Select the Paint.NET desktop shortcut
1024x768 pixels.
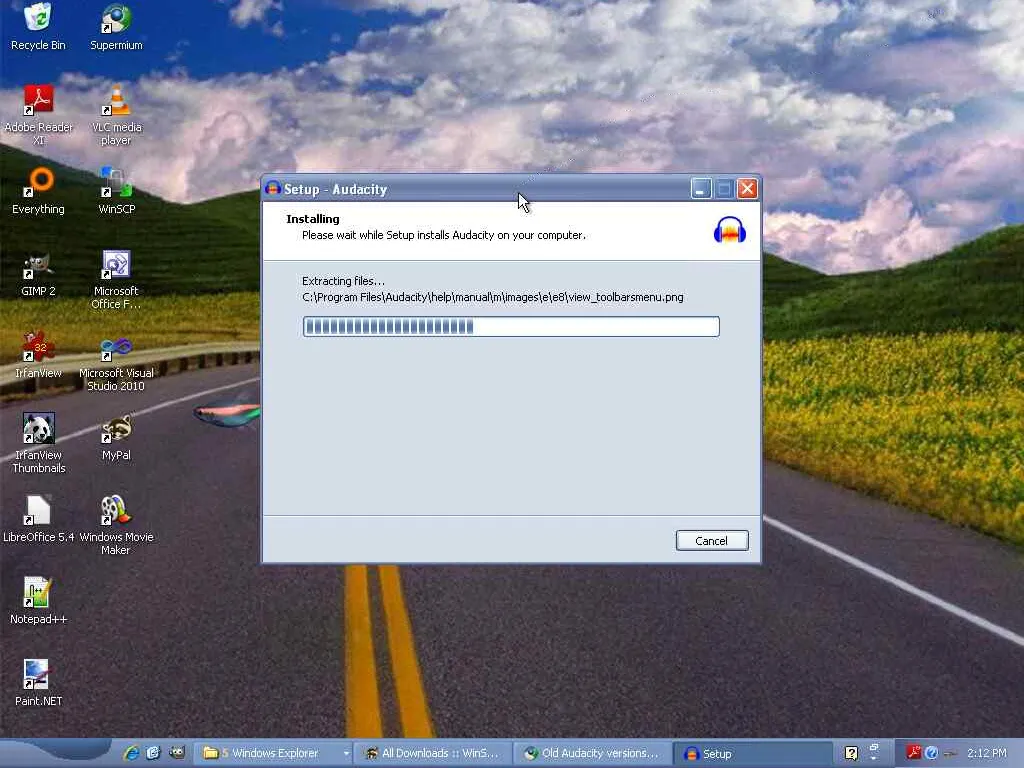(38, 684)
